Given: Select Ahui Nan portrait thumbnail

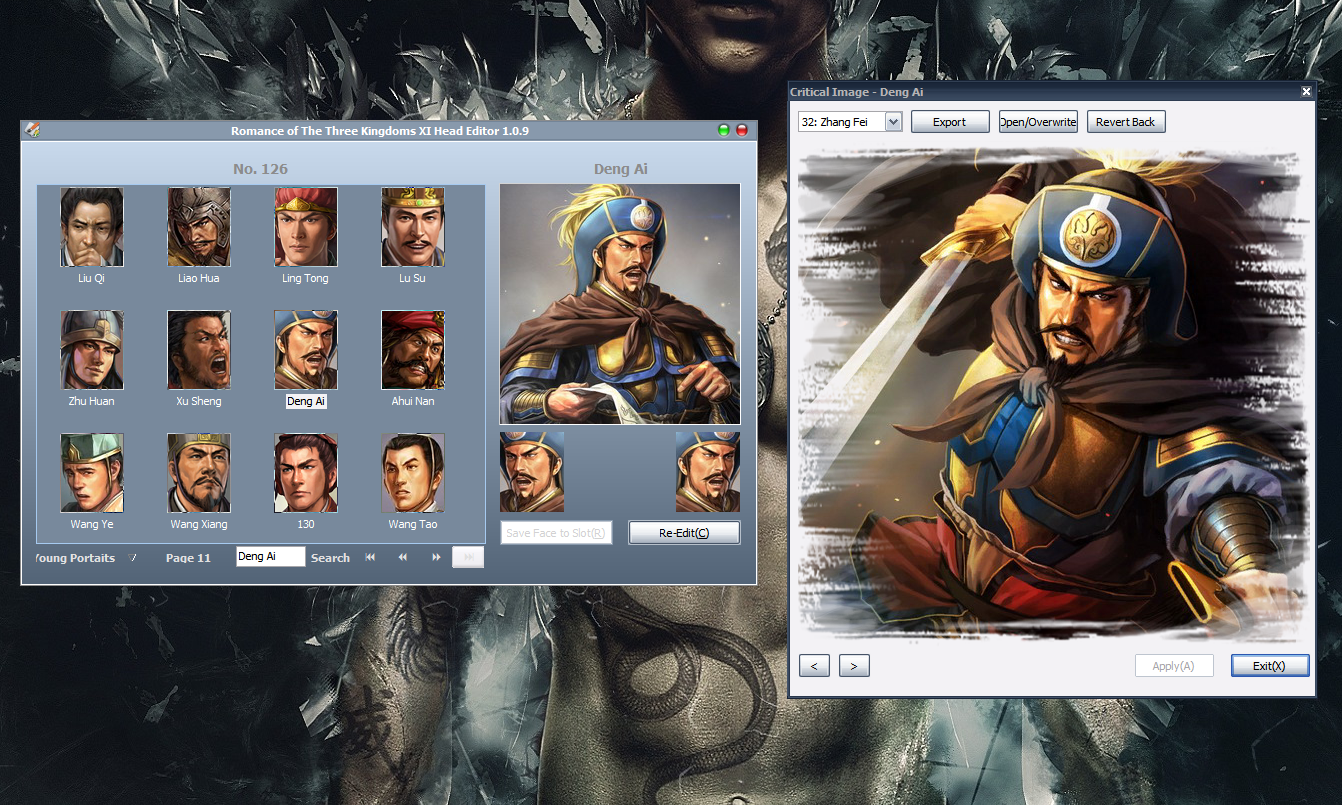Looking at the screenshot, I should (x=412, y=350).
